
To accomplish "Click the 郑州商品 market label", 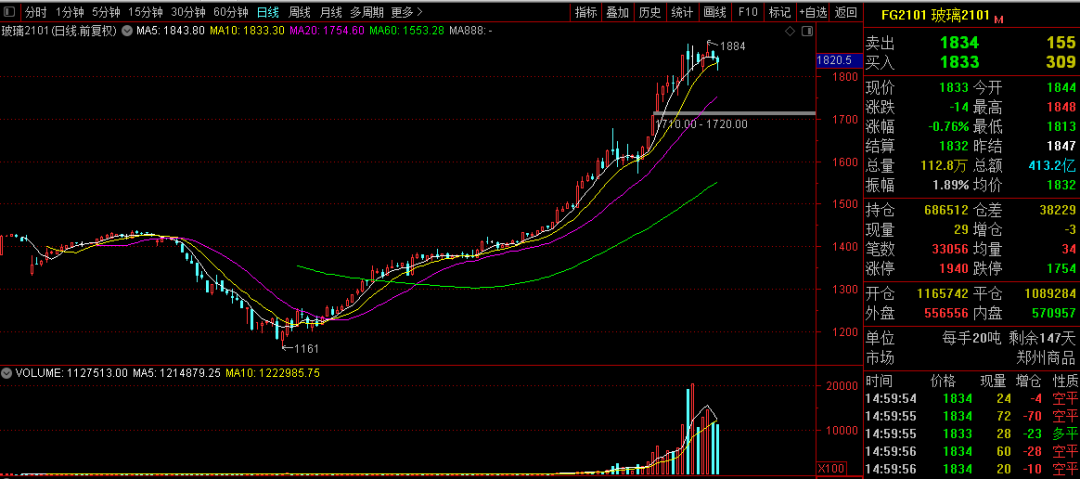I will (1046, 358).
